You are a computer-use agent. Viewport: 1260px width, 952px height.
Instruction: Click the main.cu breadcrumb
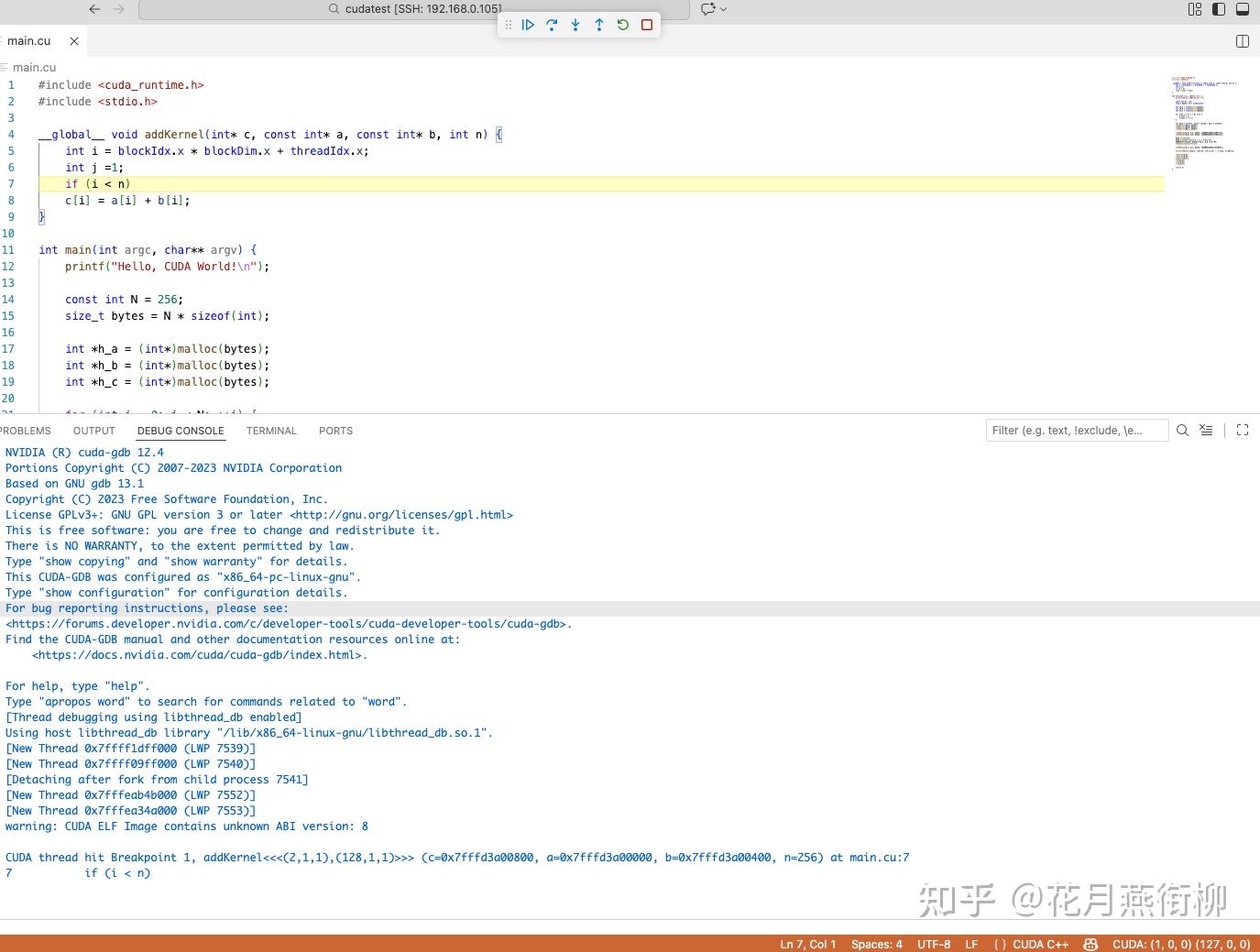pos(34,67)
